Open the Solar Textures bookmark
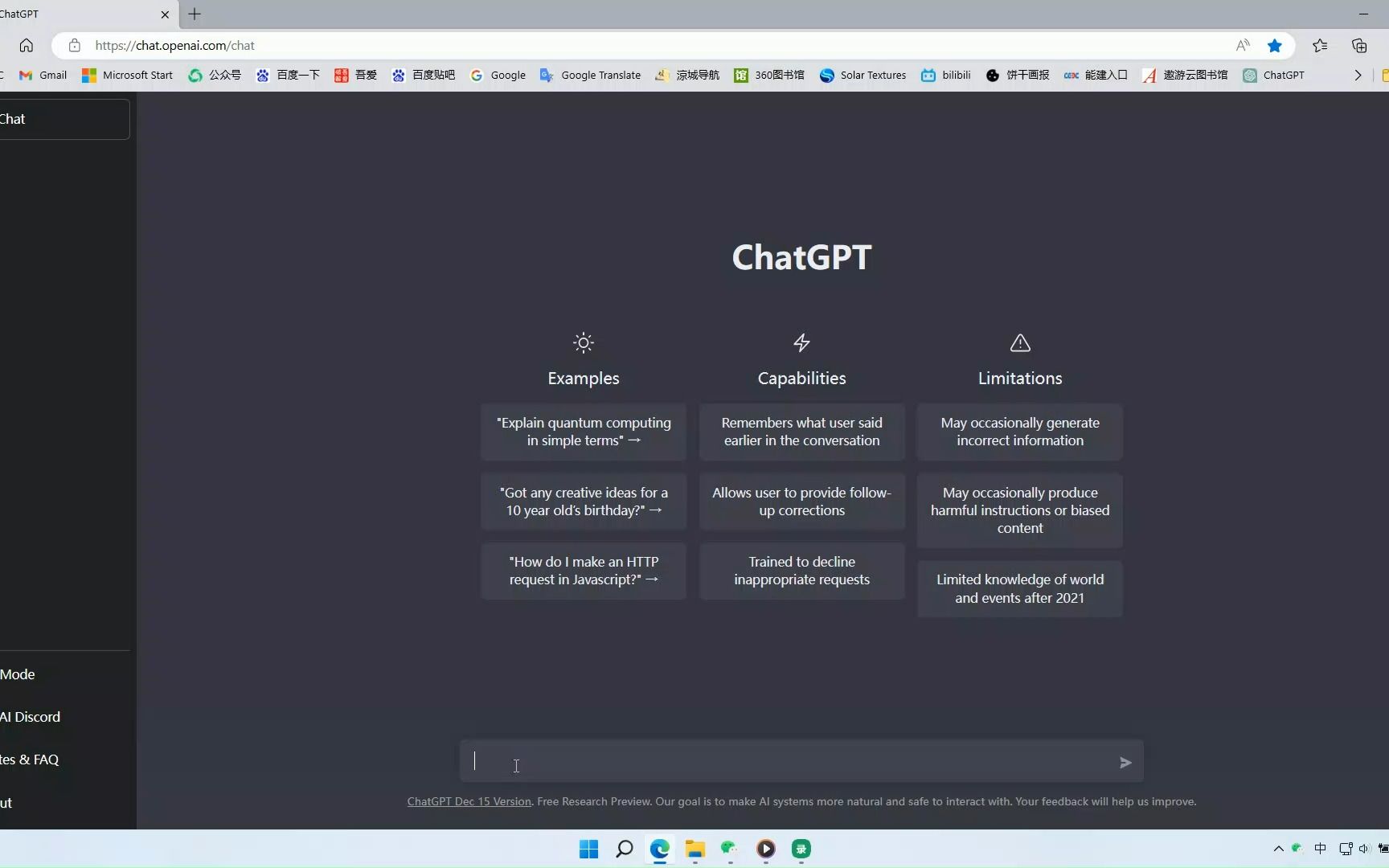Viewport: 1389px width, 868px height. pyautogui.click(x=862, y=75)
